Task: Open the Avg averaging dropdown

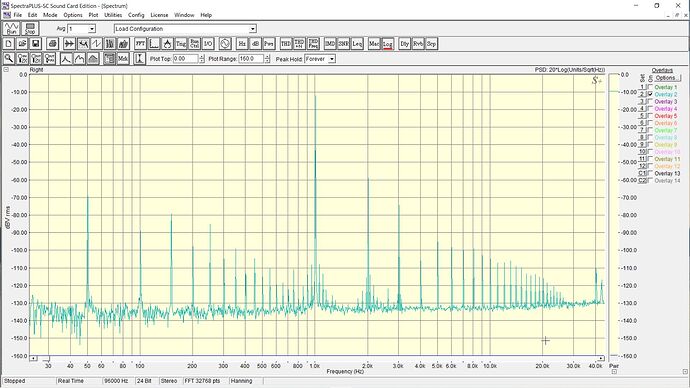Action: (92, 29)
